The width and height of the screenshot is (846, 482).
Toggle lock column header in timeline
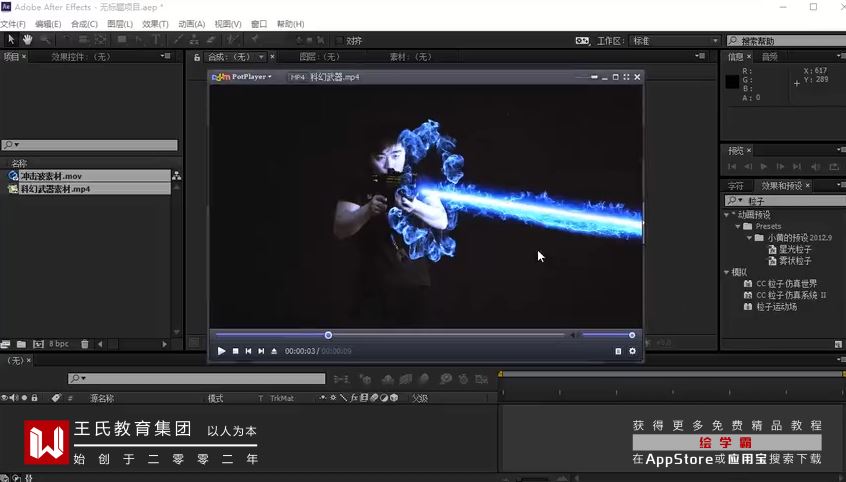coord(35,398)
